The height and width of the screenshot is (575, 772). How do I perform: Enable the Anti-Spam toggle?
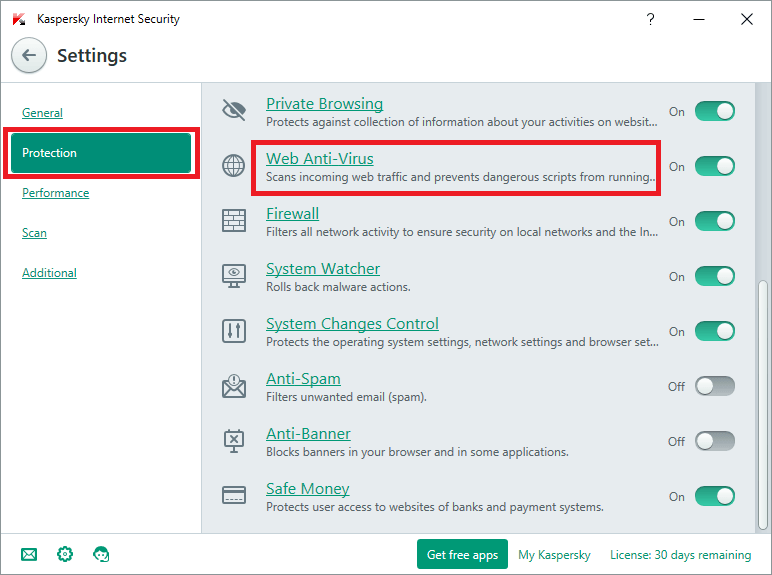714,386
